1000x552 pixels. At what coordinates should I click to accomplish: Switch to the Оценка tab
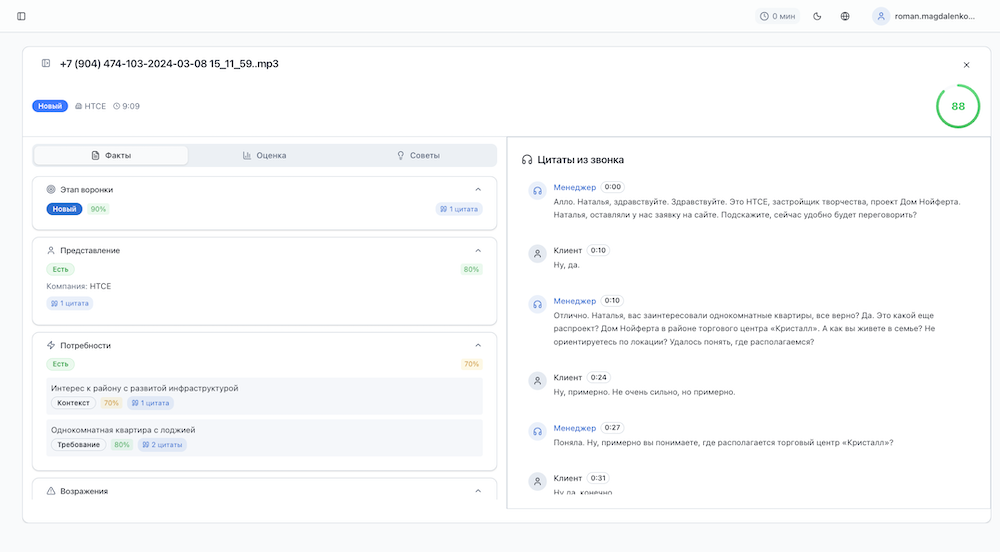(x=265, y=155)
